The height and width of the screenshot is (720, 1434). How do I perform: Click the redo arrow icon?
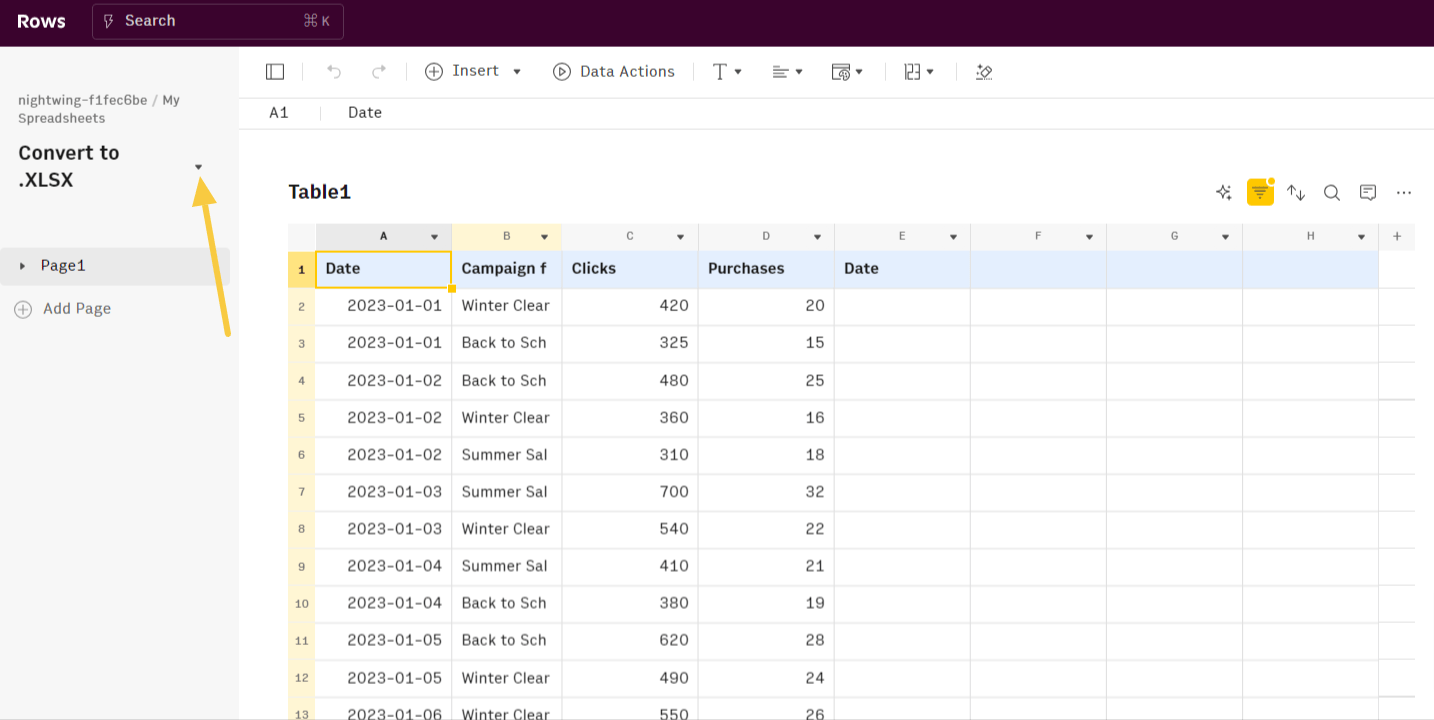(379, 72)
